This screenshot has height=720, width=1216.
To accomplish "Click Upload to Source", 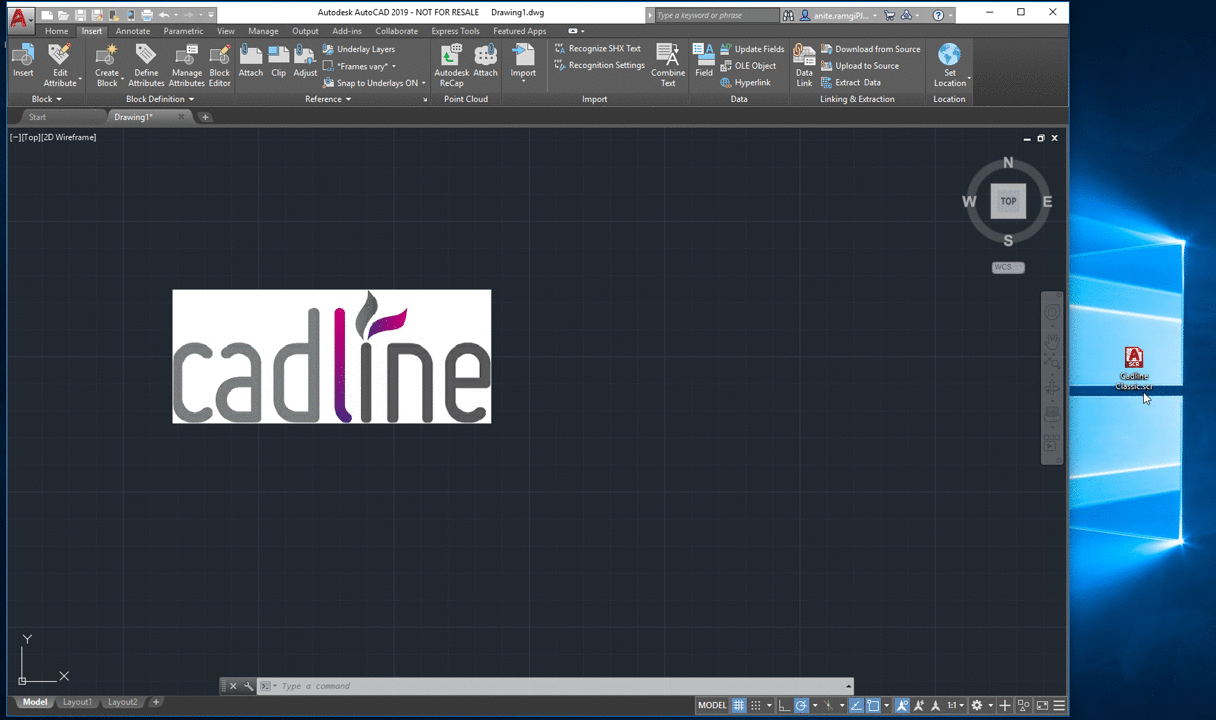I will 860,66.
